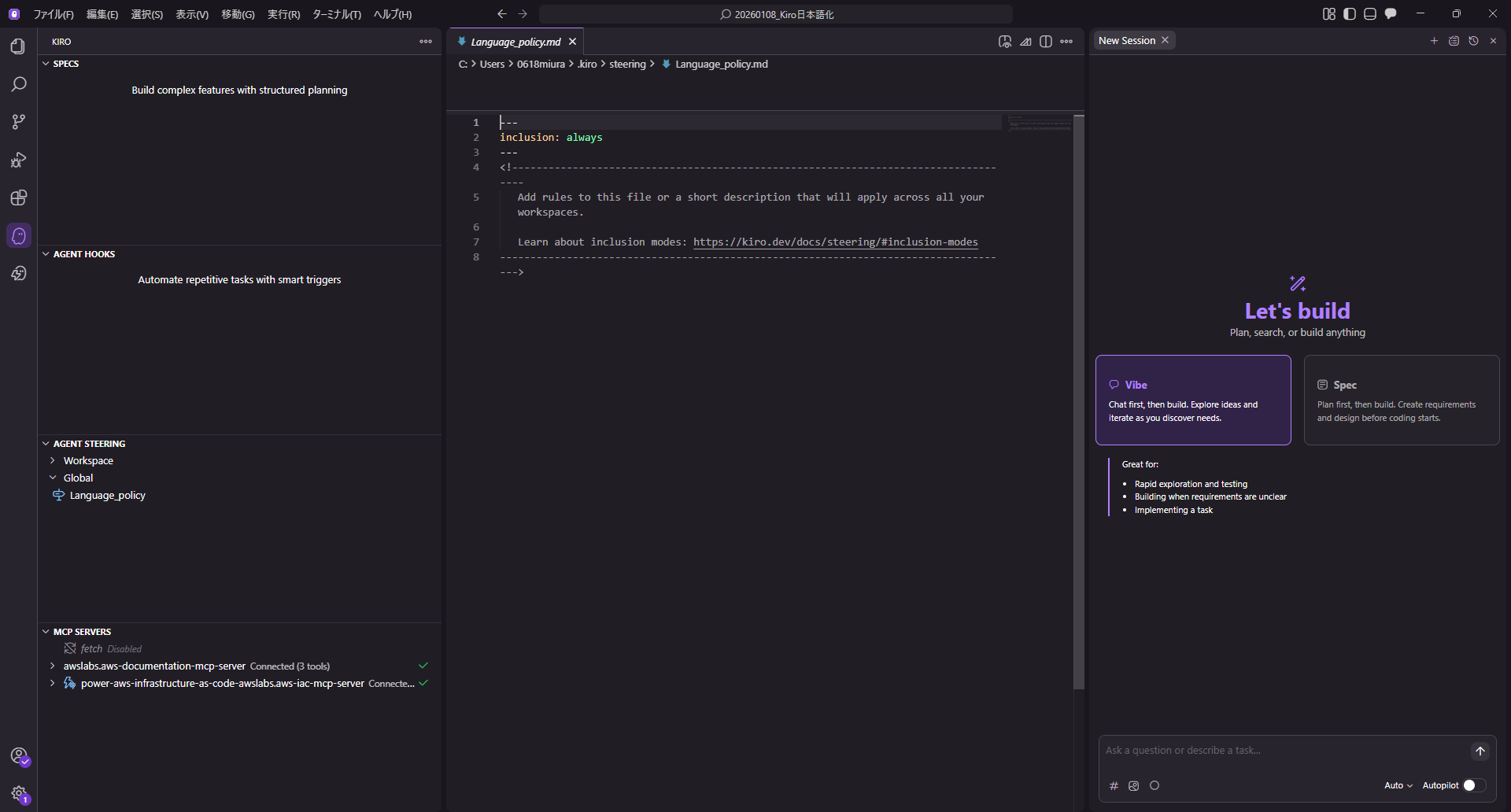Open Source Control view in activity bar
The width and height of the screenshot is (1511, 812).
pos(18,122)
